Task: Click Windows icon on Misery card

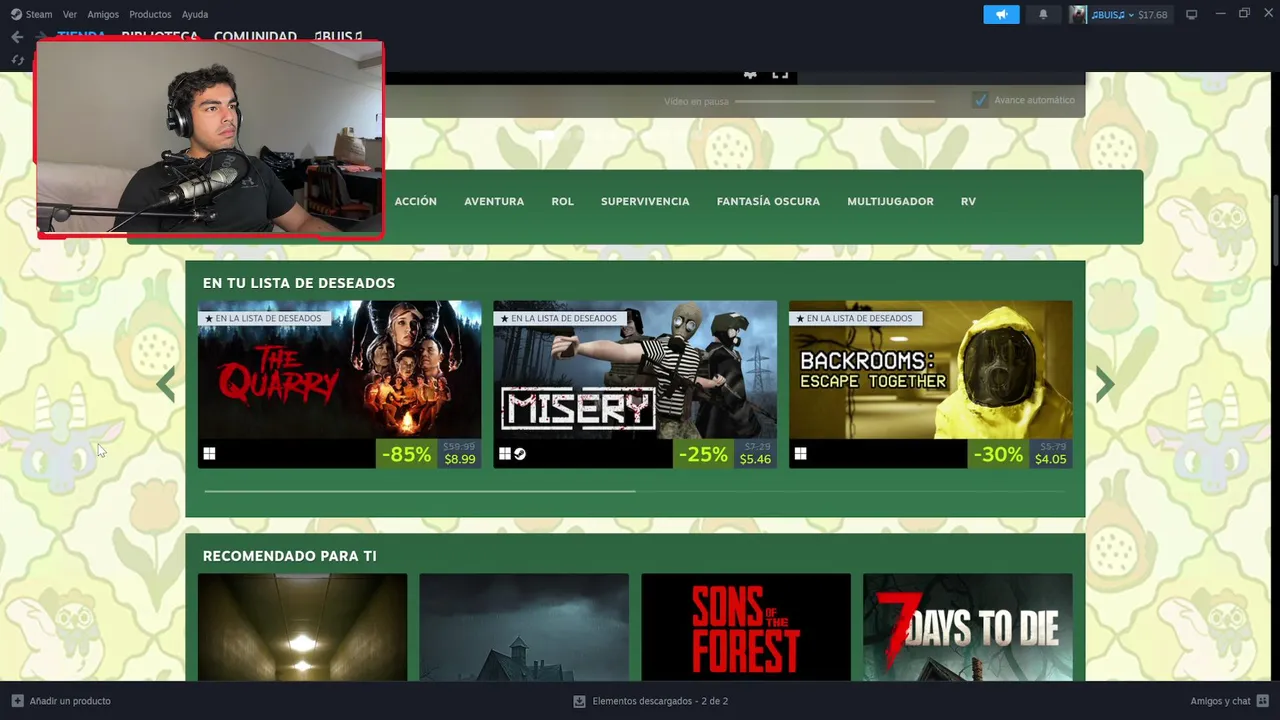Action: [x=505, y=454]
